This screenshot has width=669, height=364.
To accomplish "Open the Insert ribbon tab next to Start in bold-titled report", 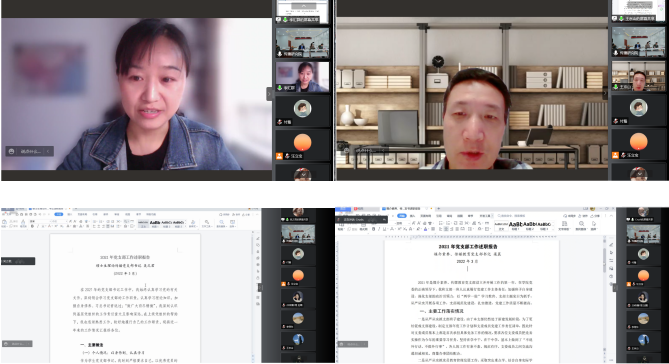I will click(413, 216).
